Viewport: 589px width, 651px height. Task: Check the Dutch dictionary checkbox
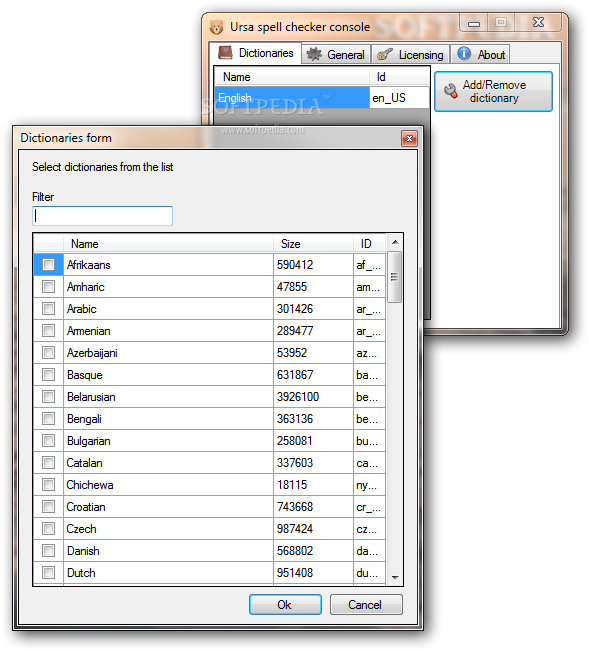(49, 573)
